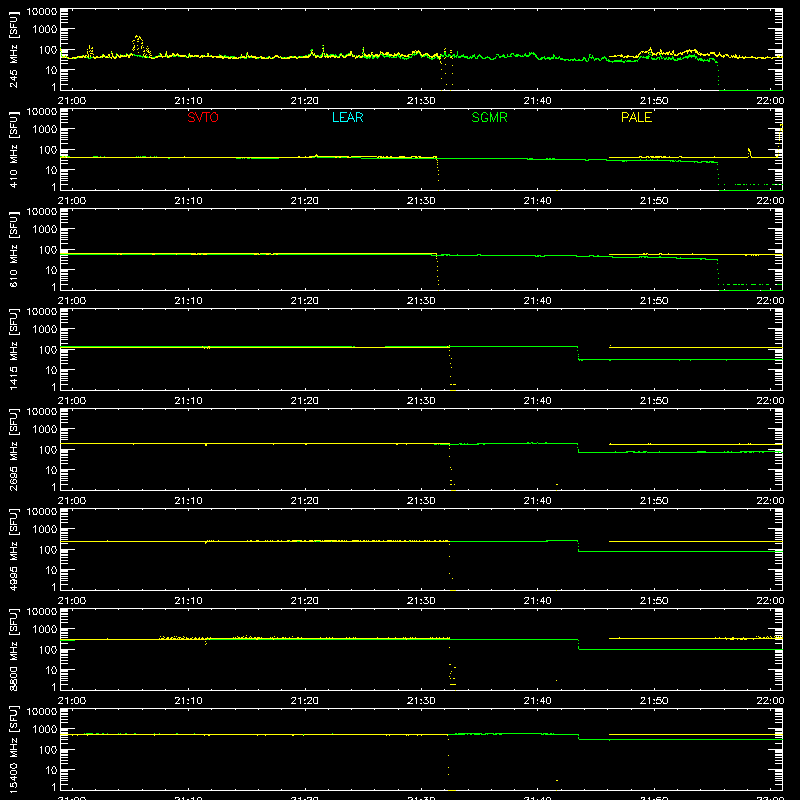Select the '410 MHz [SFU]' axis title
This screenshot has height=800, width=800.
pos(13,149)
